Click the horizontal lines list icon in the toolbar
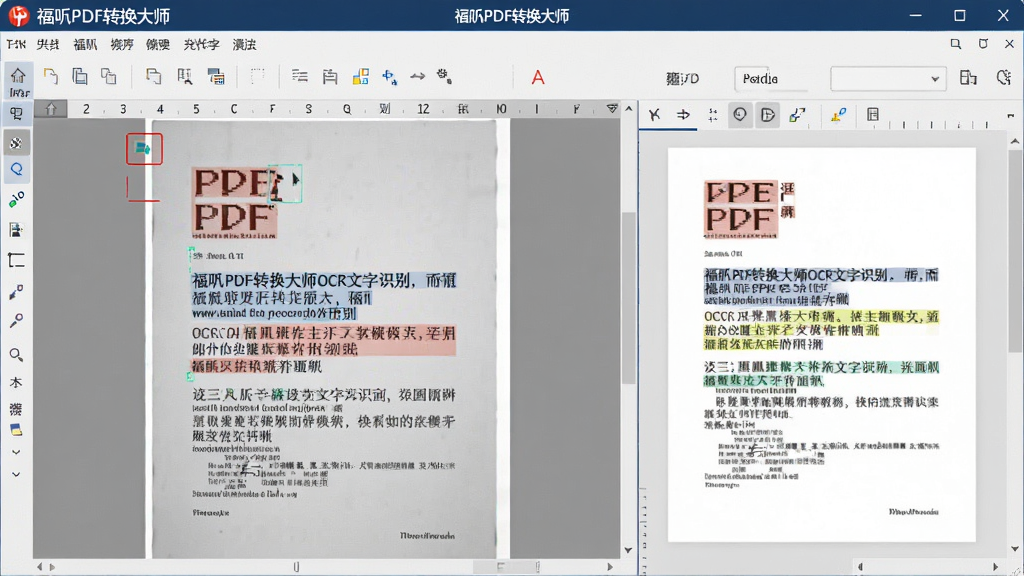Viewport: 1024px width, 576px height. tap(300, 76)
